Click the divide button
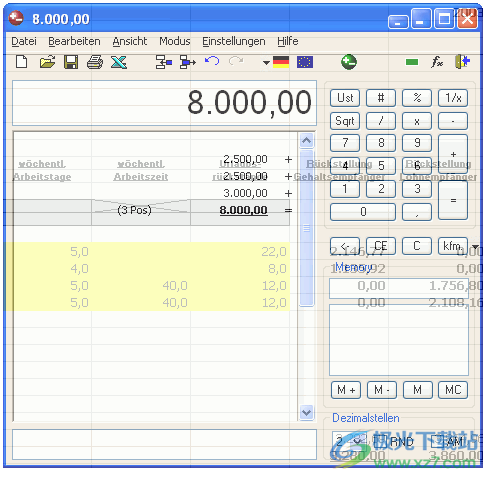The width and height of the screenshot is (489, 479). (381, 121)
